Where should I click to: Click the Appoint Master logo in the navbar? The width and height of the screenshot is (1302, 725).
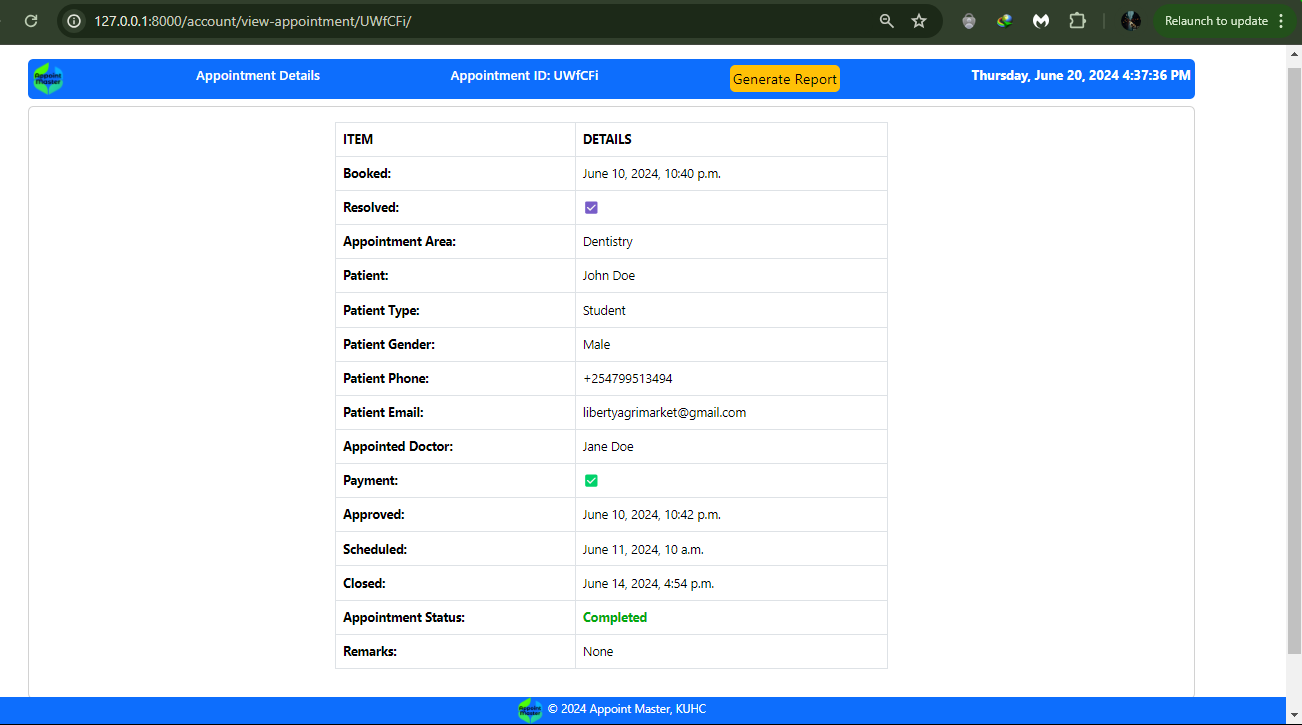point(46,78)
